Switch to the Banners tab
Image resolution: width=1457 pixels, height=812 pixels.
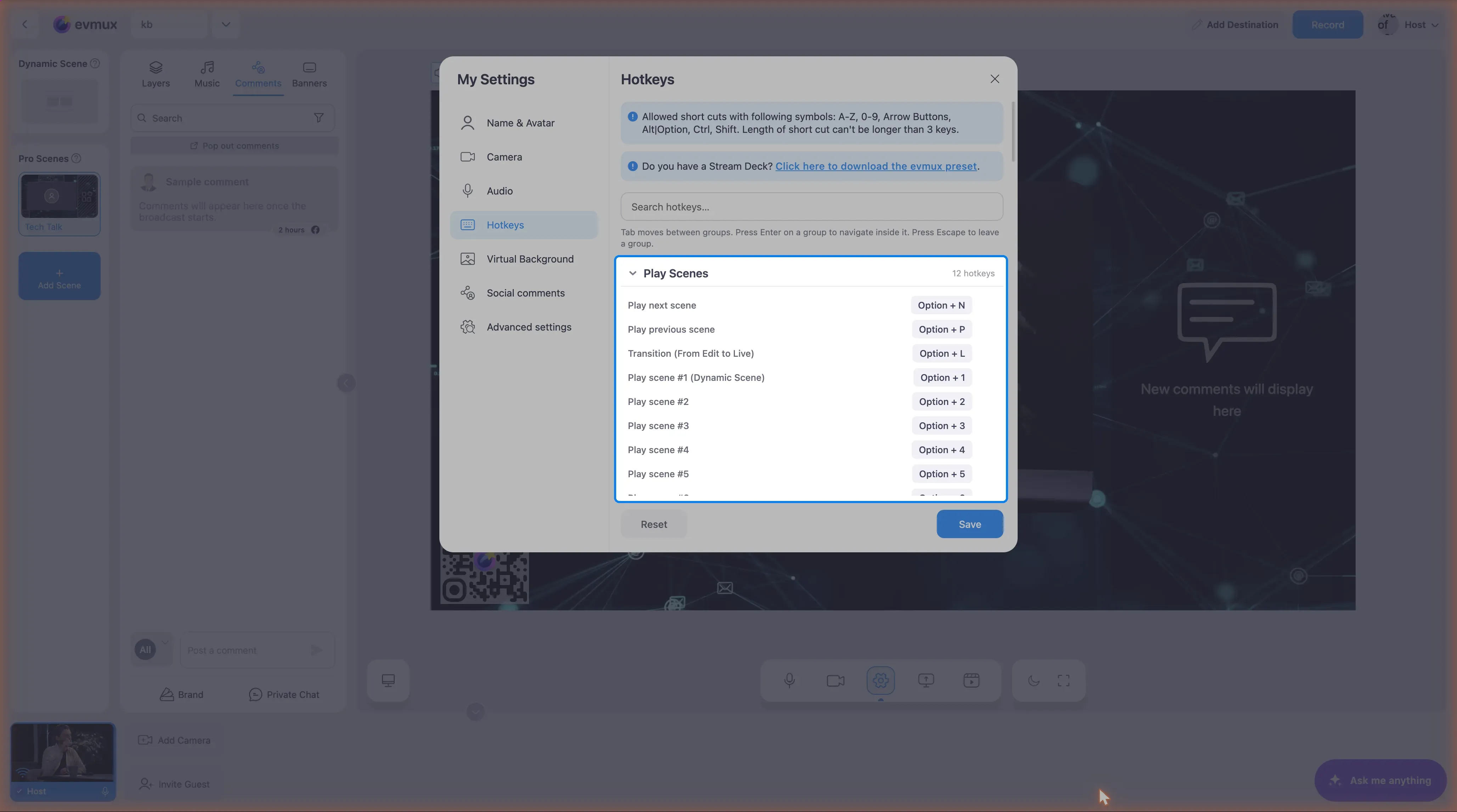tap(309, 75)
